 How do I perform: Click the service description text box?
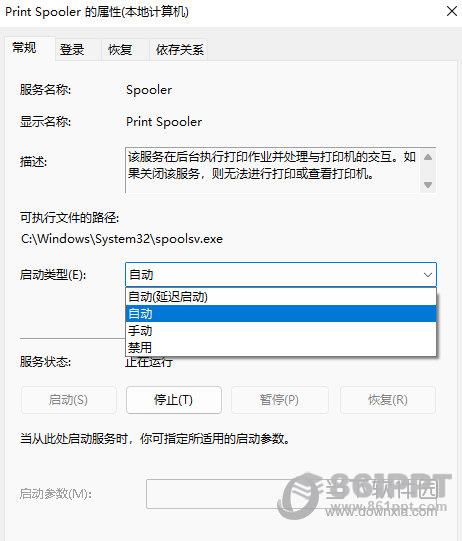pos(273,170)
